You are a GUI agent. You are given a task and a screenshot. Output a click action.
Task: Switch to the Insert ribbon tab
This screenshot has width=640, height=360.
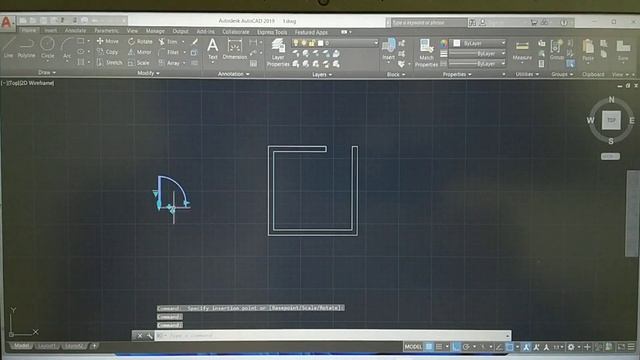tap(51, 31)
